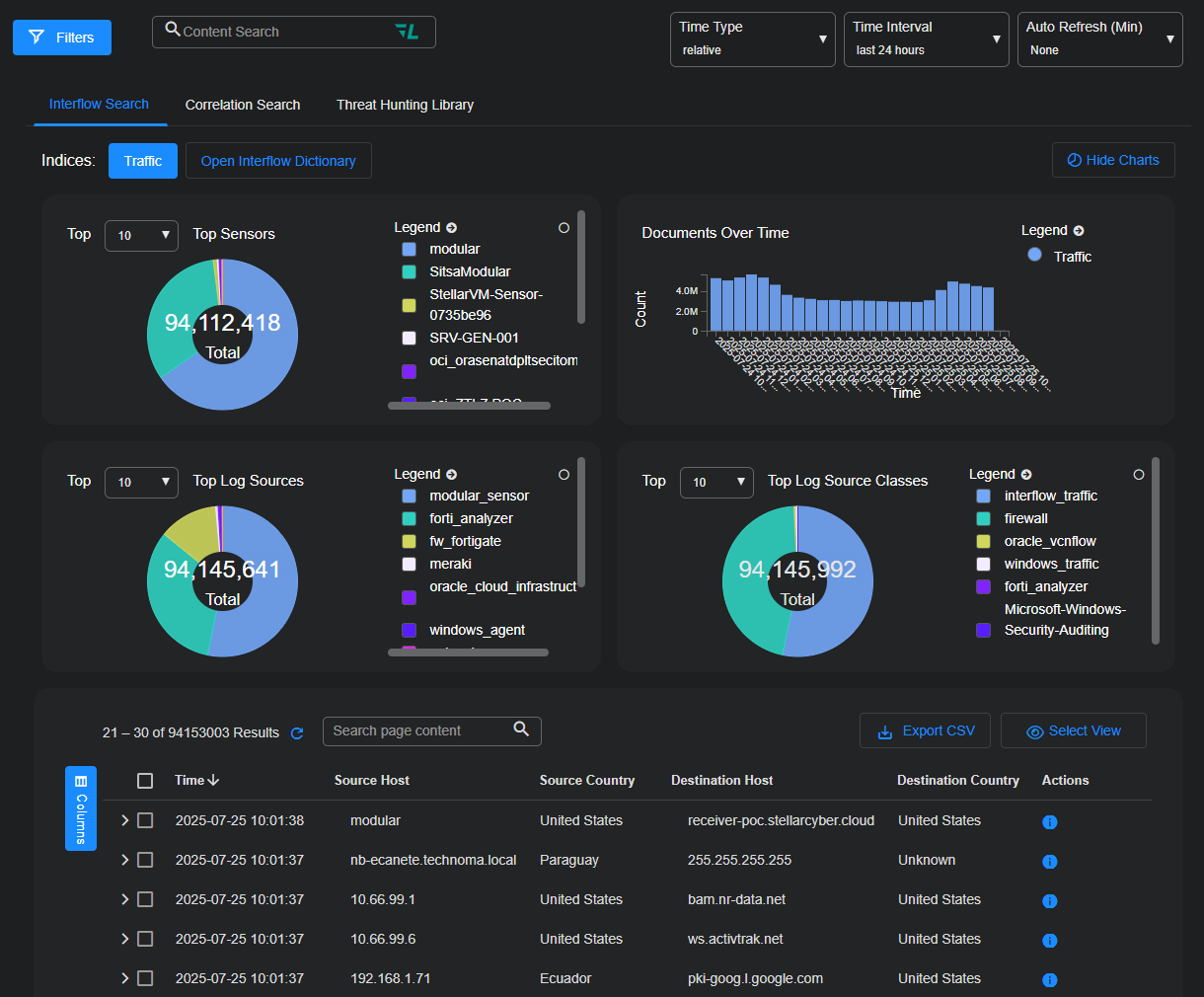Image resolution: width=1204 pixels, height=997 pixels.
Task: Click the forti_analyzer legend color swatch
Action: (409, 518)
